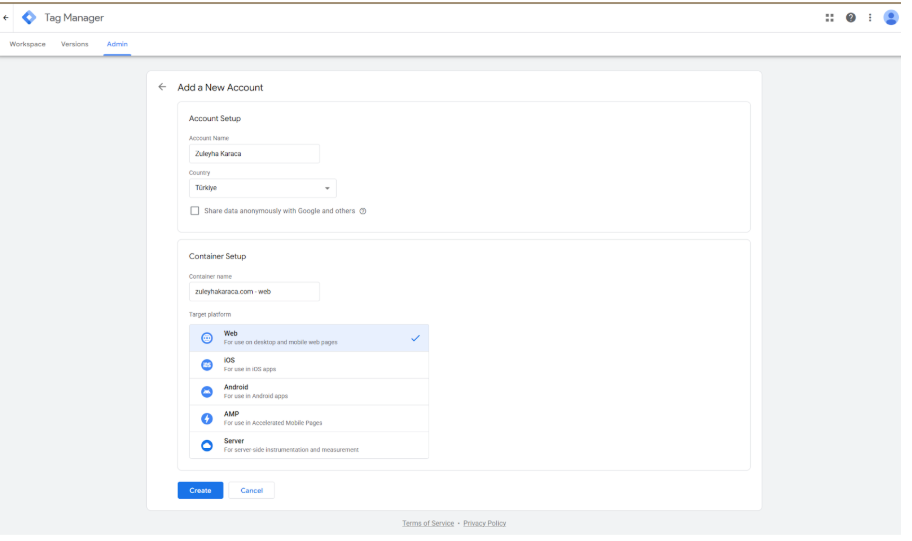The width and height of the screenshot is (912, 541).
Task: Click the Create button
Action: point(200,490)
